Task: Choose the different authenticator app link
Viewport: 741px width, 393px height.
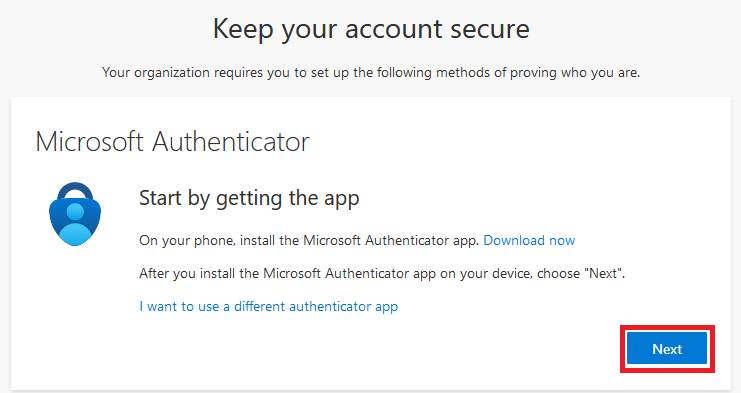Action: (x=268, y=307)
